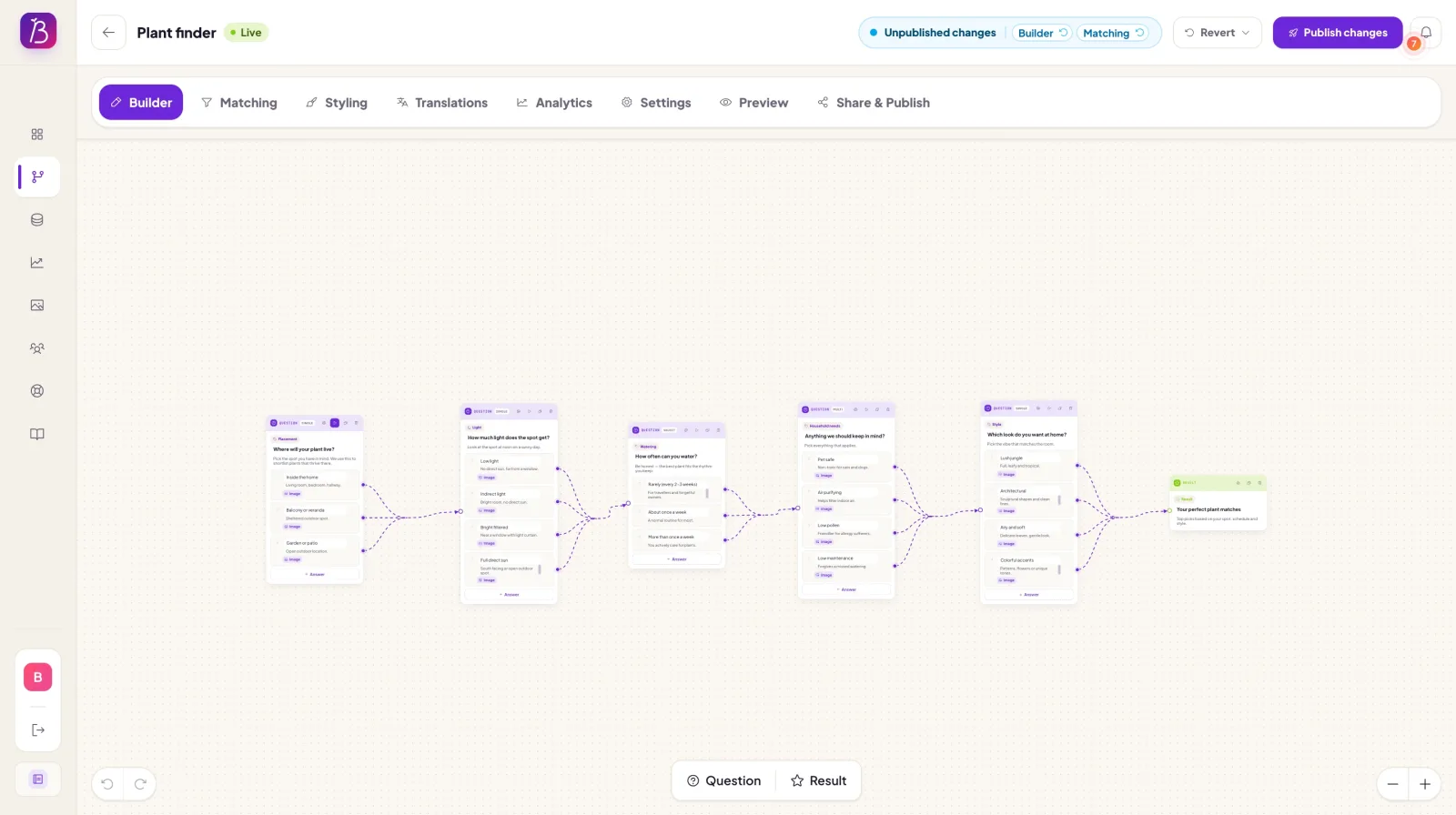The width and height of the screenshot is (1456, 815).
Task: Open the Share & Publish tab
Action: pyautogui.click(x=874, y=103)
